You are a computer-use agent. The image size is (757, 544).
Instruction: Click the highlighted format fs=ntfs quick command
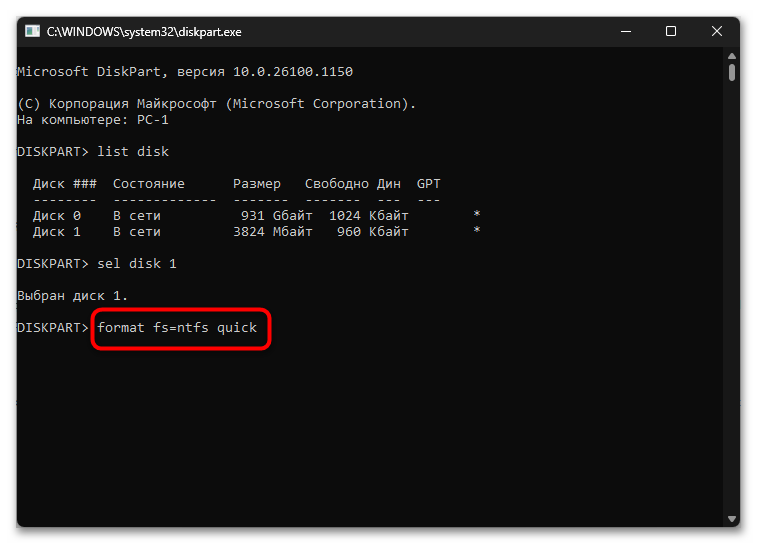[x=177, y=328]
